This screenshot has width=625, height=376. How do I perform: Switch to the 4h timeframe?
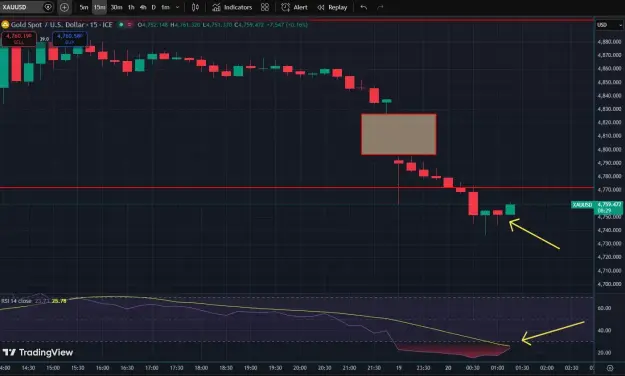click(x=143, y=7)
